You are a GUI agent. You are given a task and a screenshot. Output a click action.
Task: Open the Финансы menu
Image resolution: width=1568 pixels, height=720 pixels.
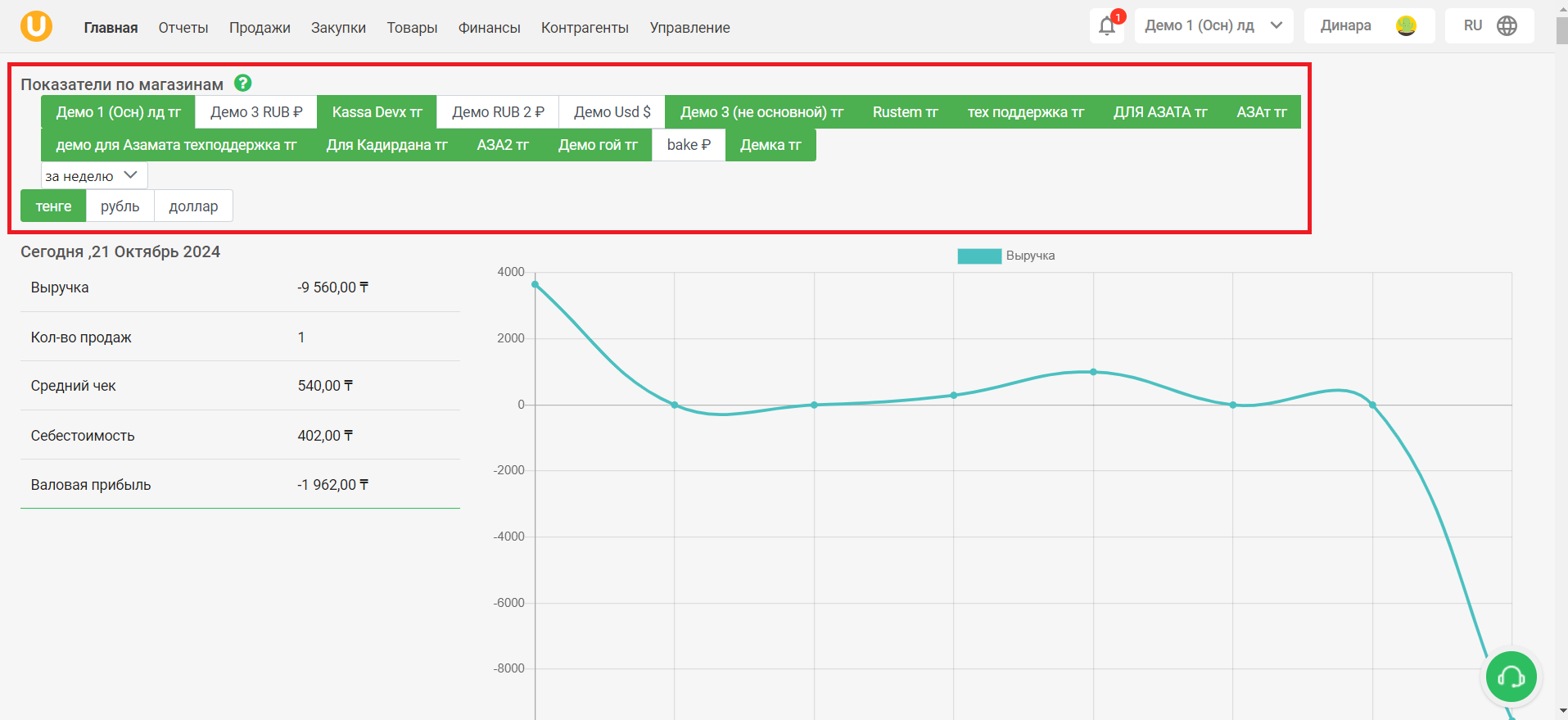489,28
